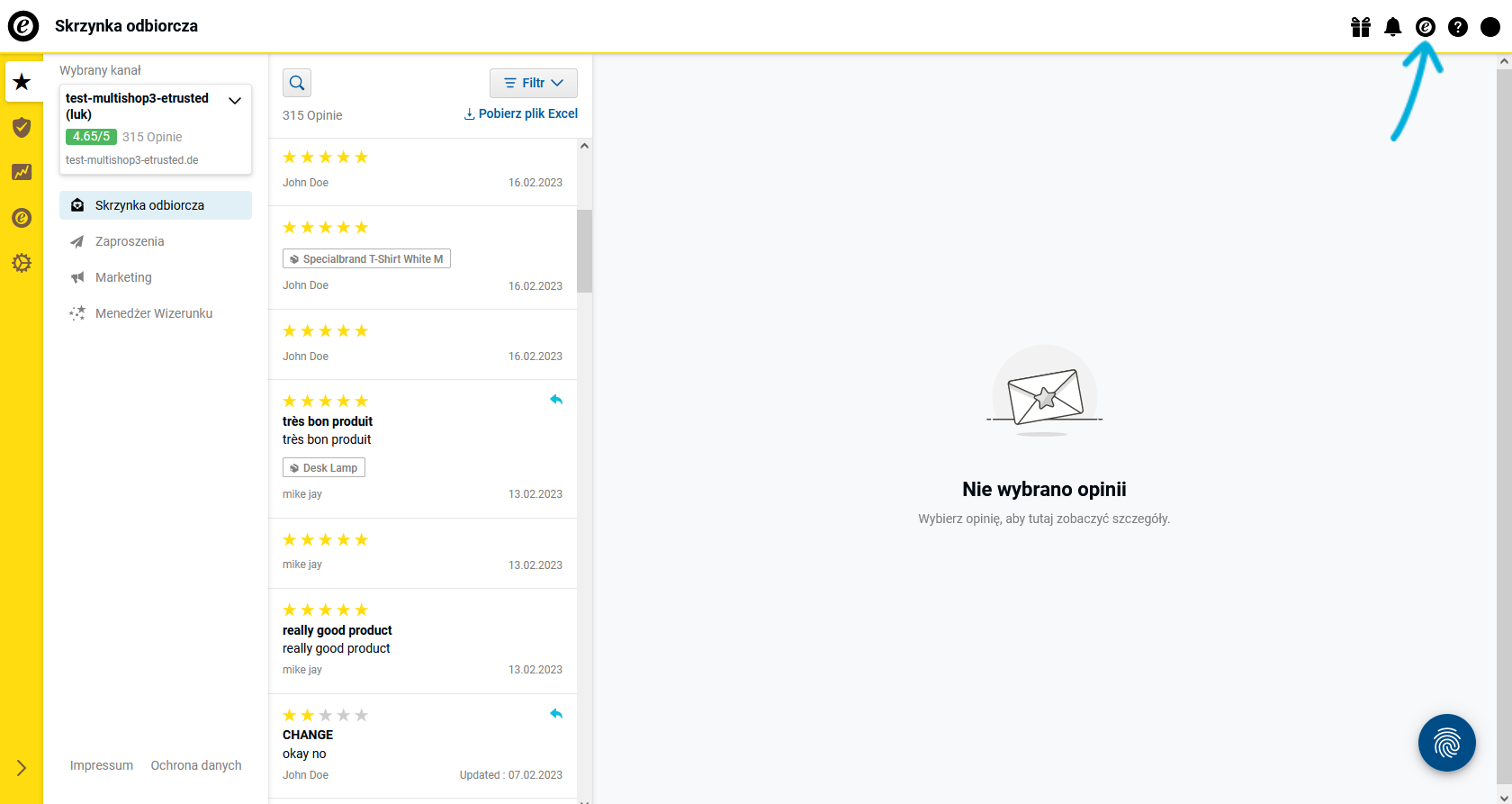Click the fingerprint floating button
This screenshot has width=1512, height=804.
[1446, 743]
